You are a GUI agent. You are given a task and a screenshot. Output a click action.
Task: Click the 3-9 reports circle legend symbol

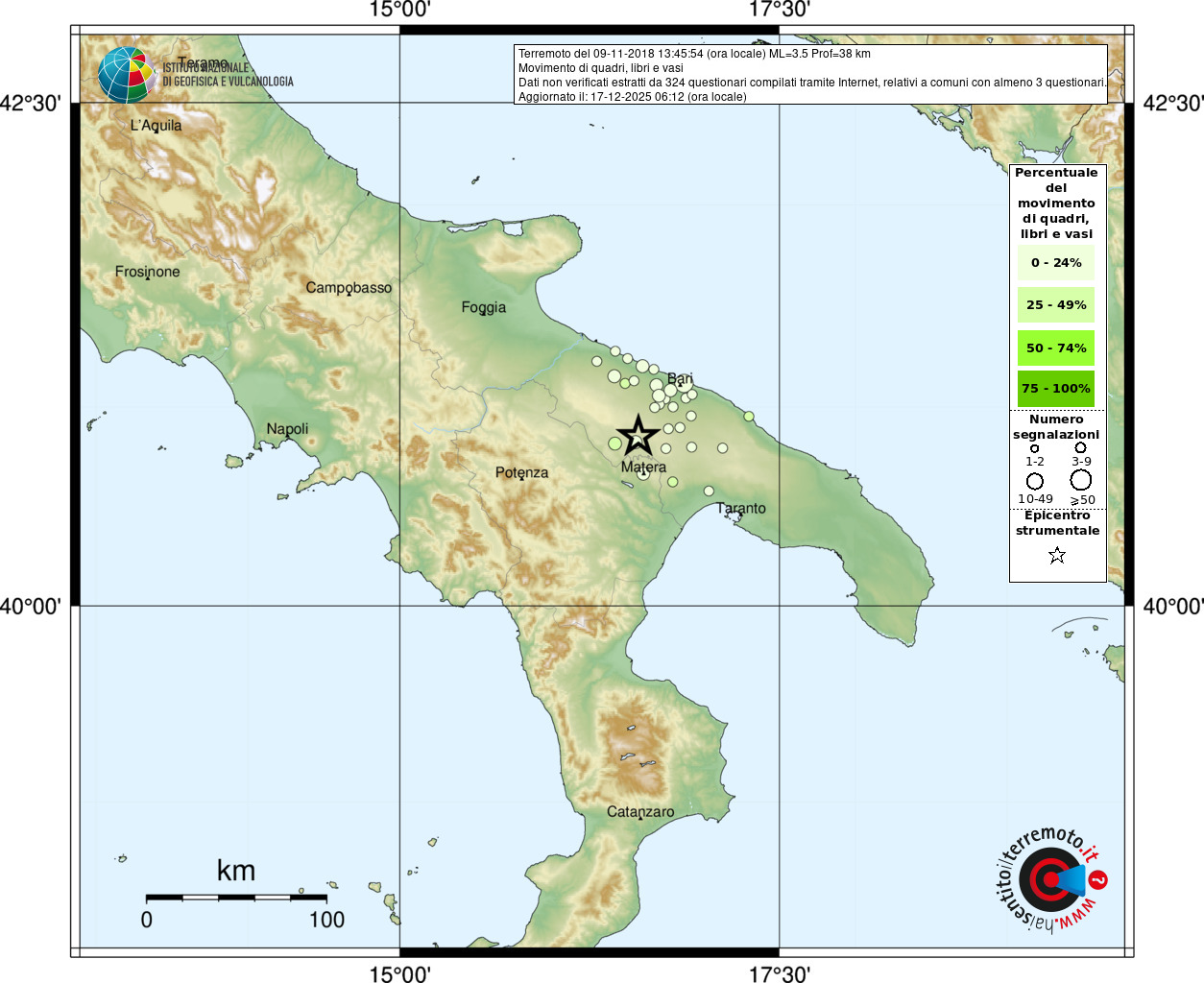tap(1080, 447)
